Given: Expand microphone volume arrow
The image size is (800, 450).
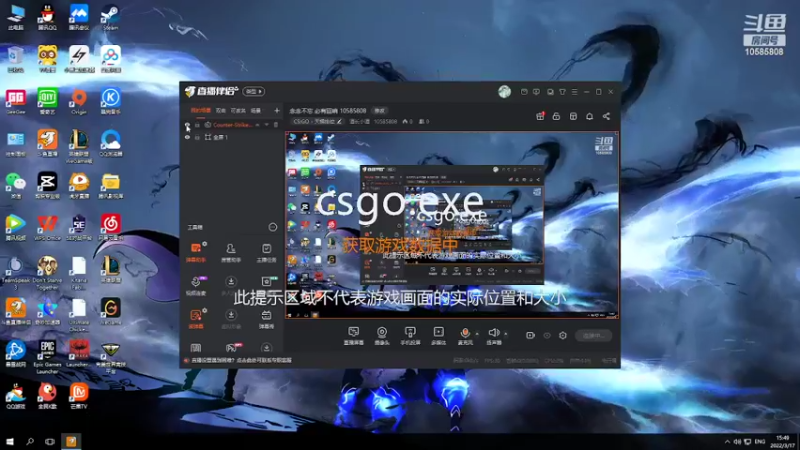Looking at the screenshot, I should click(478, 334).
